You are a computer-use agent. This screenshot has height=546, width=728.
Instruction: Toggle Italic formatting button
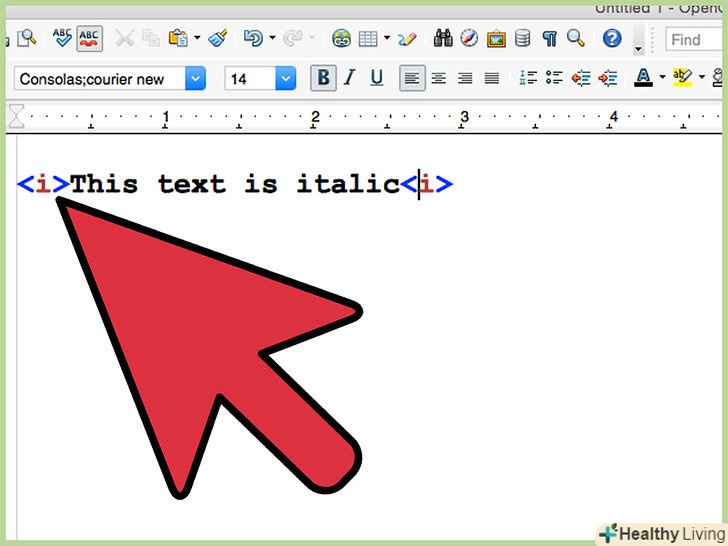pos(348,78)
